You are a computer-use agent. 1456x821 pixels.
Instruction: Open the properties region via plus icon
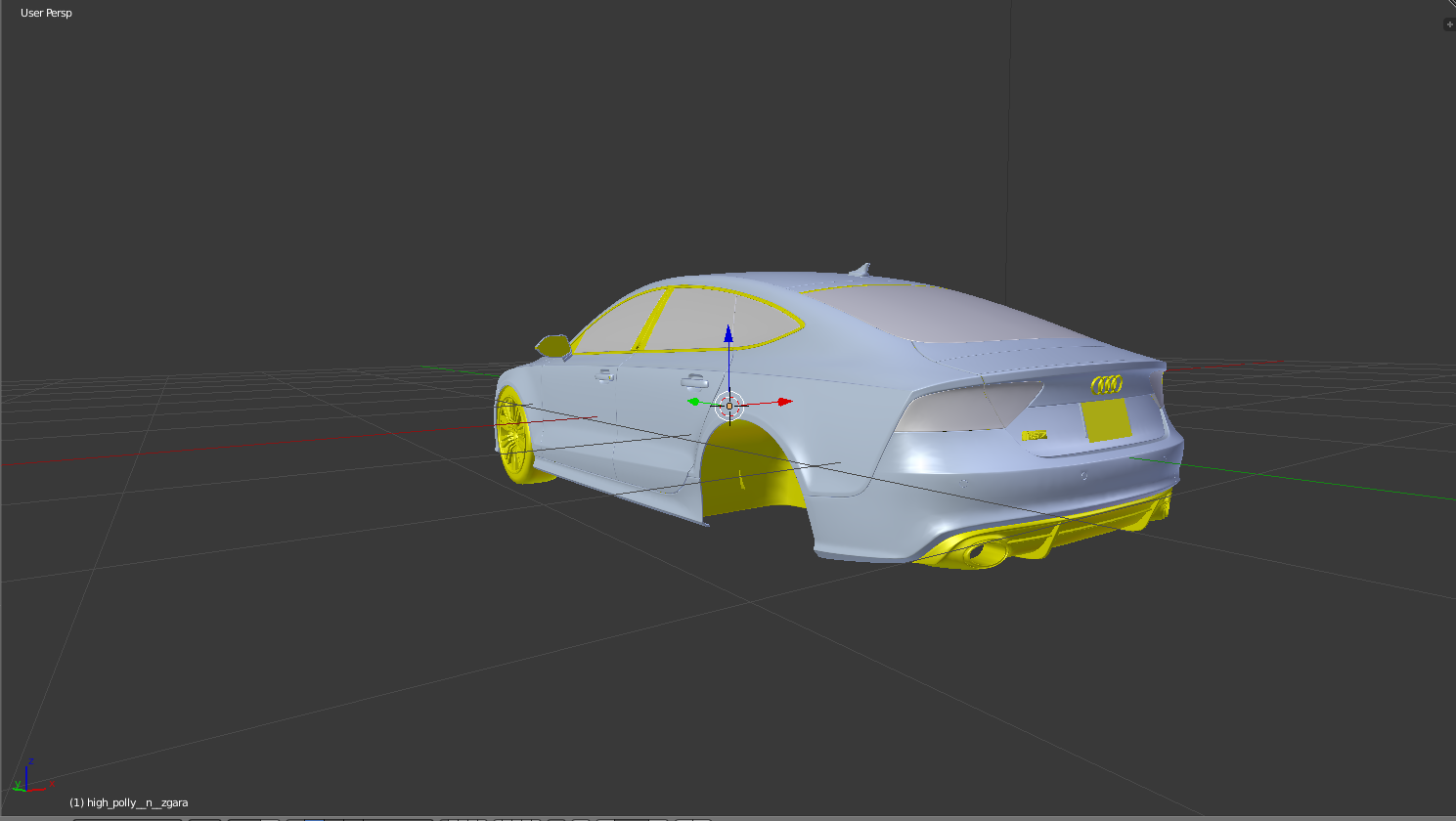tap(1449, 24)
